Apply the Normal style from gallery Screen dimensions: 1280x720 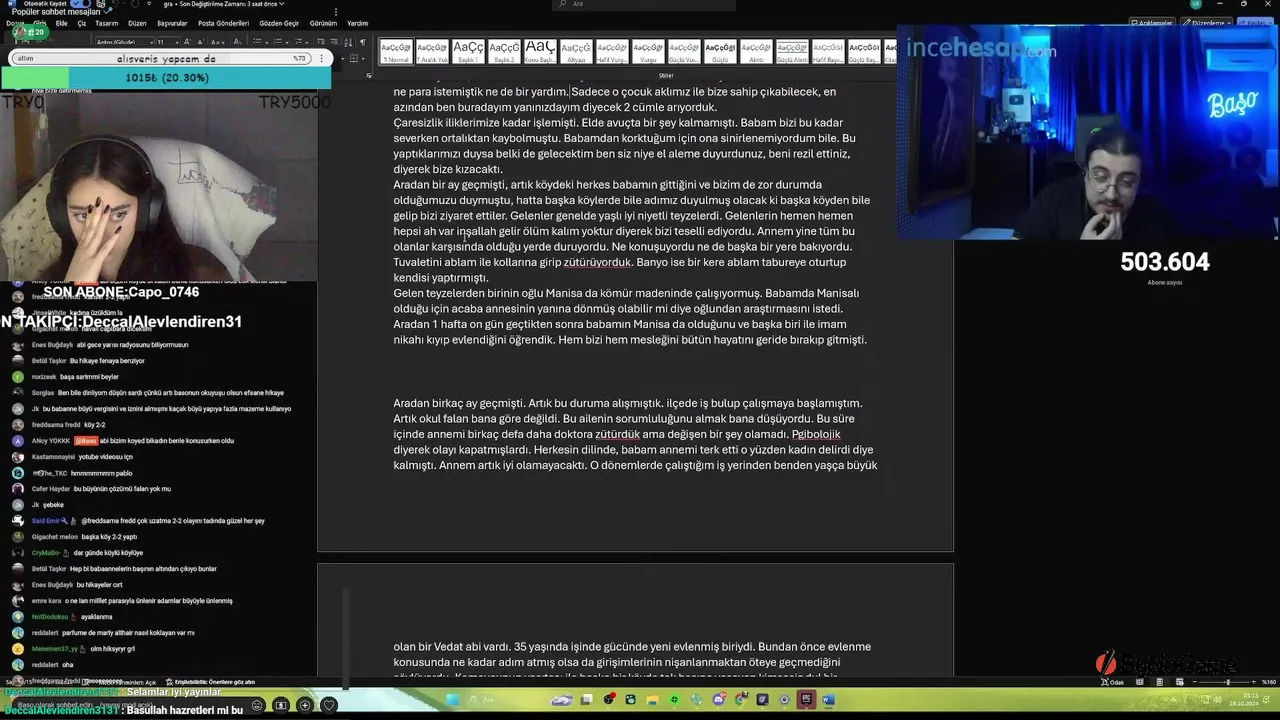pos(396,51)
